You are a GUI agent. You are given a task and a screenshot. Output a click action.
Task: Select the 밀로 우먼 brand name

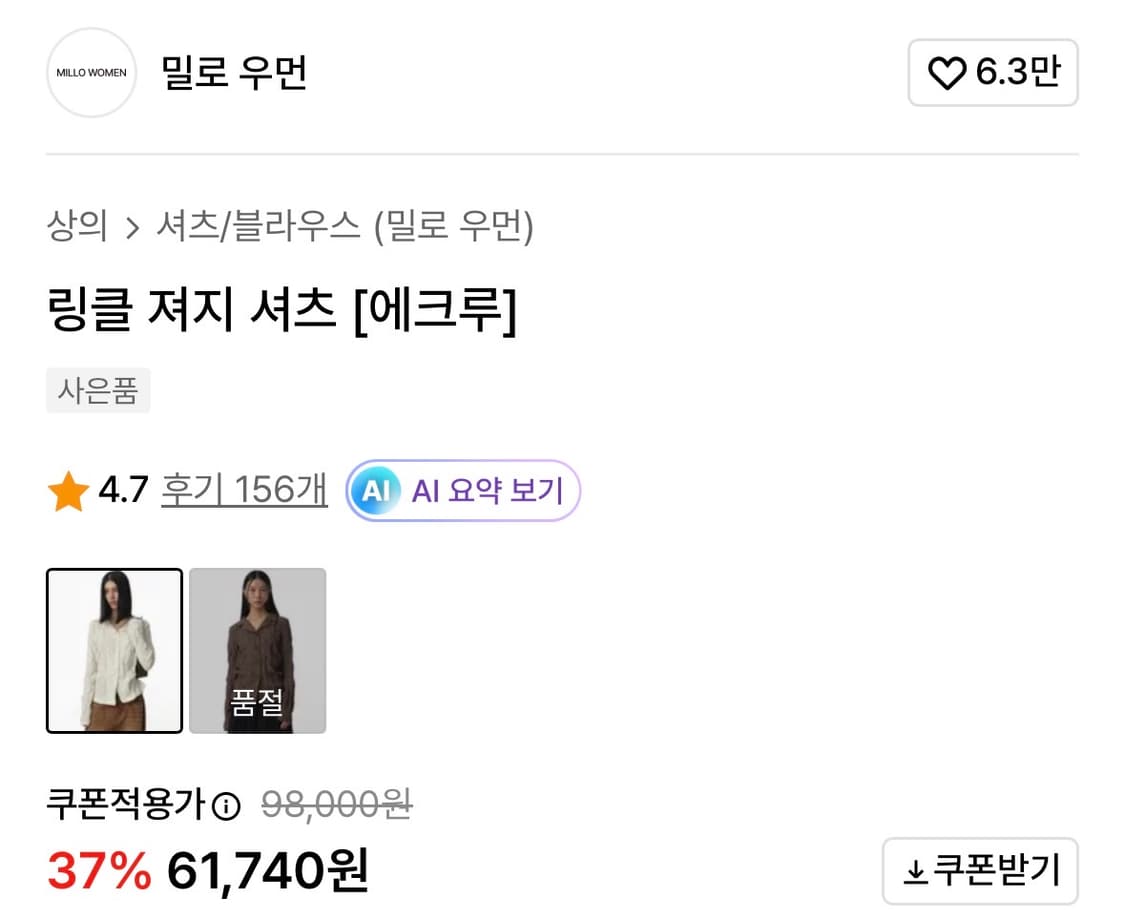coord(235,73)
